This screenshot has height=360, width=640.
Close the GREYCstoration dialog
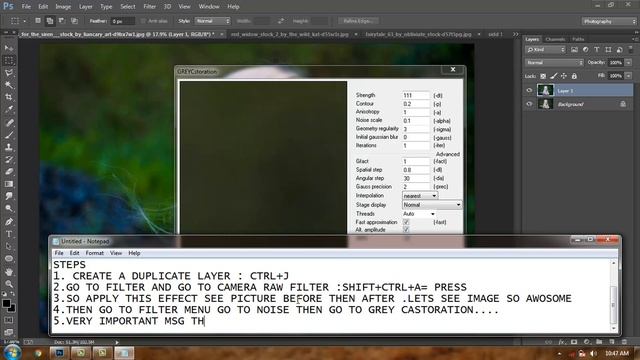pyautogui.click(x=453, y=70)
